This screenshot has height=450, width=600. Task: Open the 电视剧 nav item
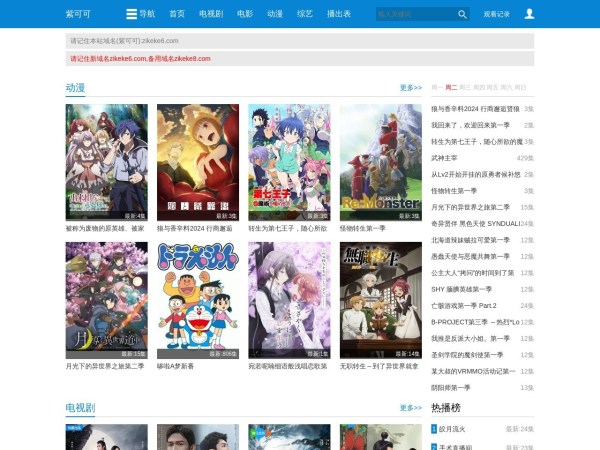tap(211, 14)
